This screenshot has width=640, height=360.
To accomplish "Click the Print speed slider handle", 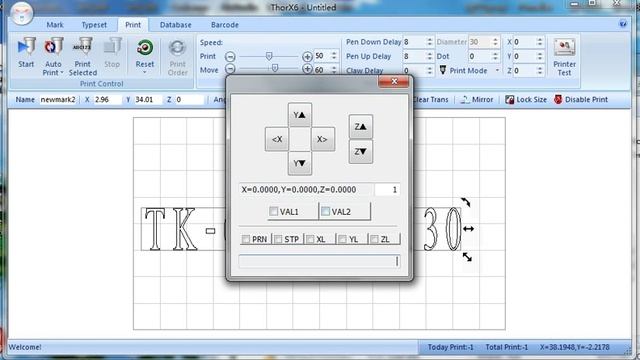I will (269, 56).
